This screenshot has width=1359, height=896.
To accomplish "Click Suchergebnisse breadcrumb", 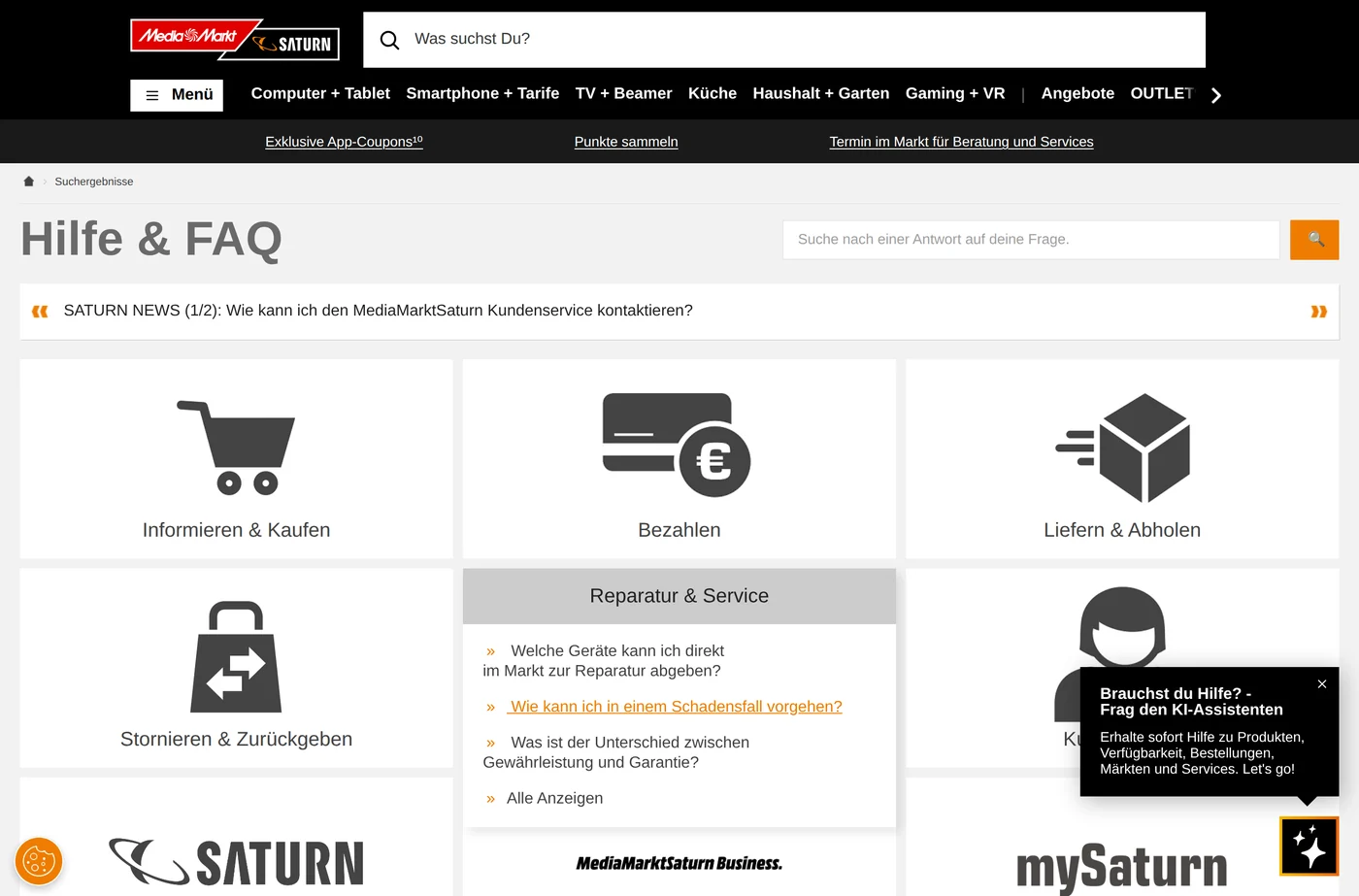I will click(x=94, y=182).
